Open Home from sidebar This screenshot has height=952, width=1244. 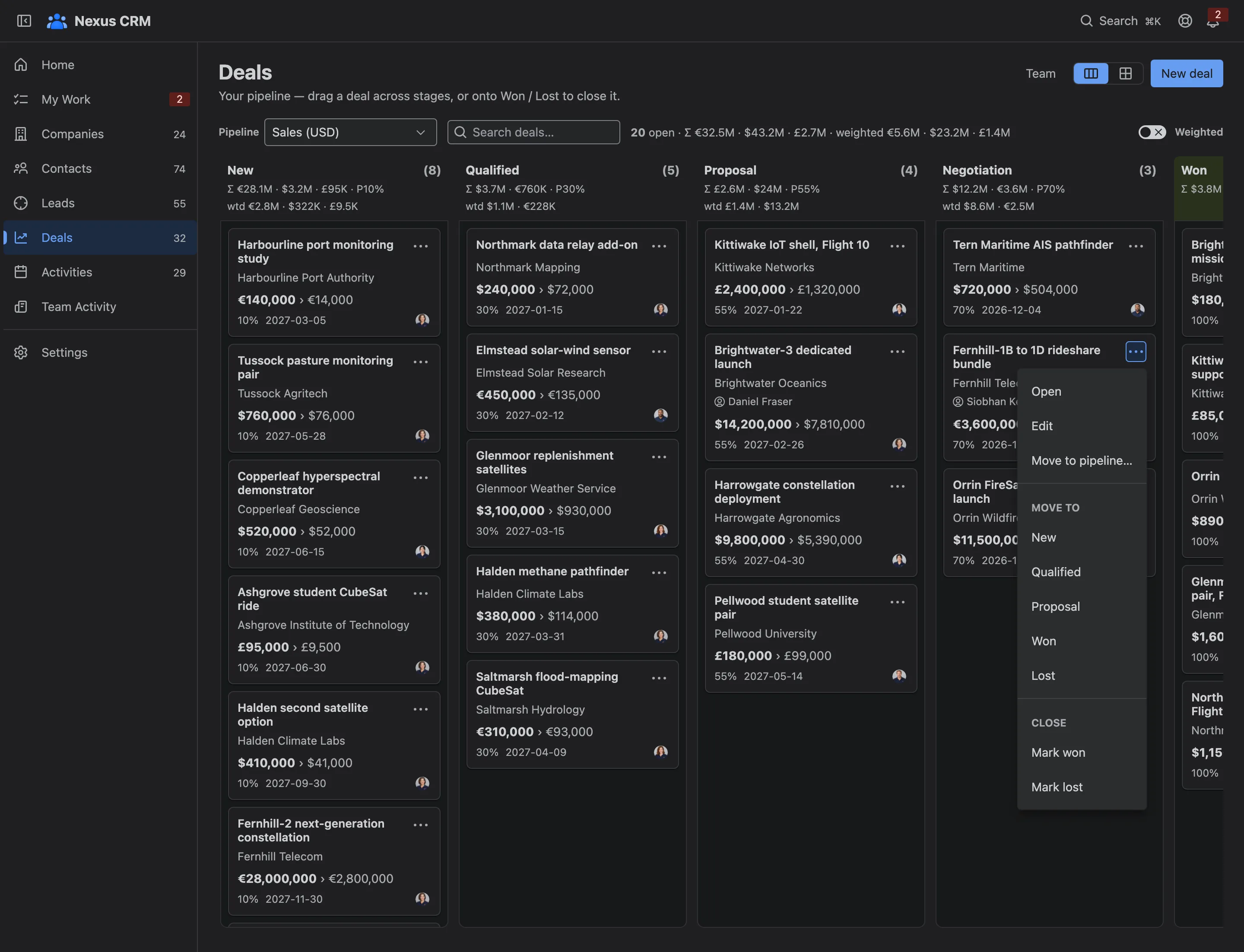100,65
